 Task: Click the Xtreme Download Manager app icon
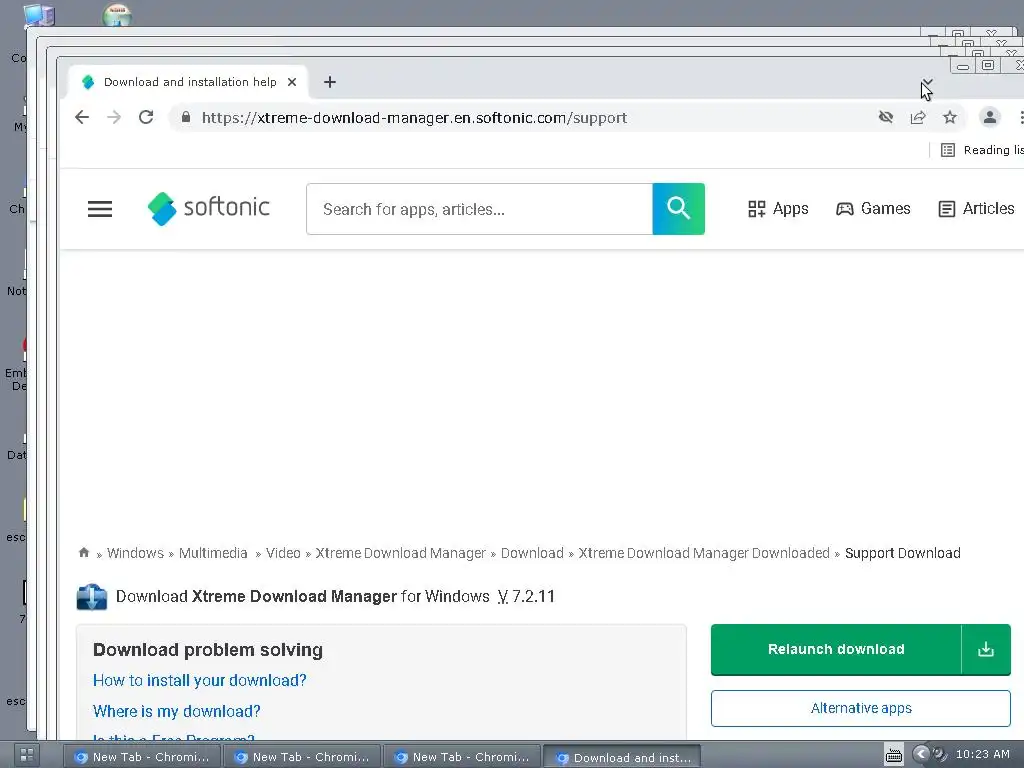[x=91, y=597]
